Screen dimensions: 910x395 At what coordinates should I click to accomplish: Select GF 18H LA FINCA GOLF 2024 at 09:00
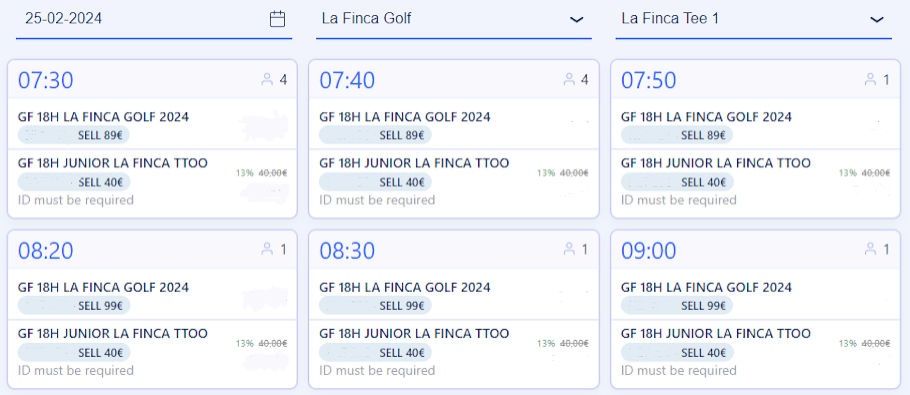706,288
